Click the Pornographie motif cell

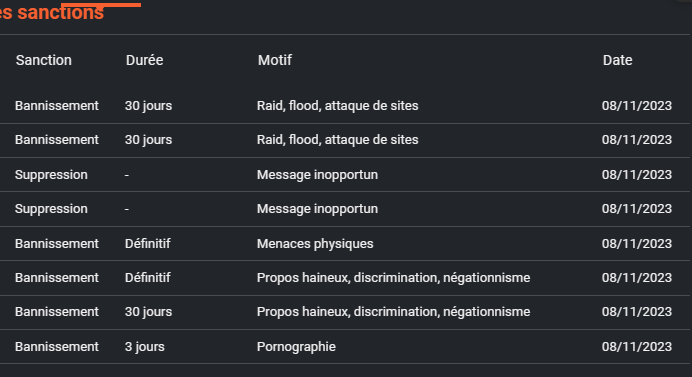(x=296, y=347)
